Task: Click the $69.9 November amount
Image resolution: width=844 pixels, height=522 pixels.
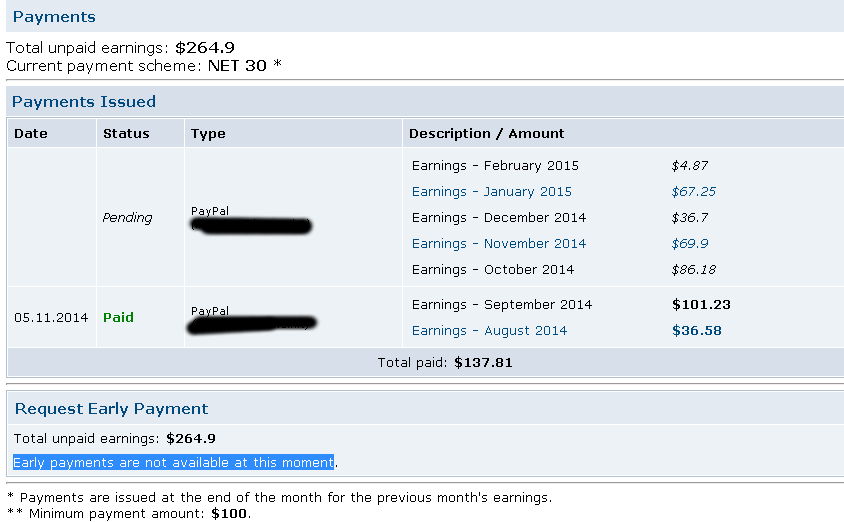Action: tap(690, 244)
